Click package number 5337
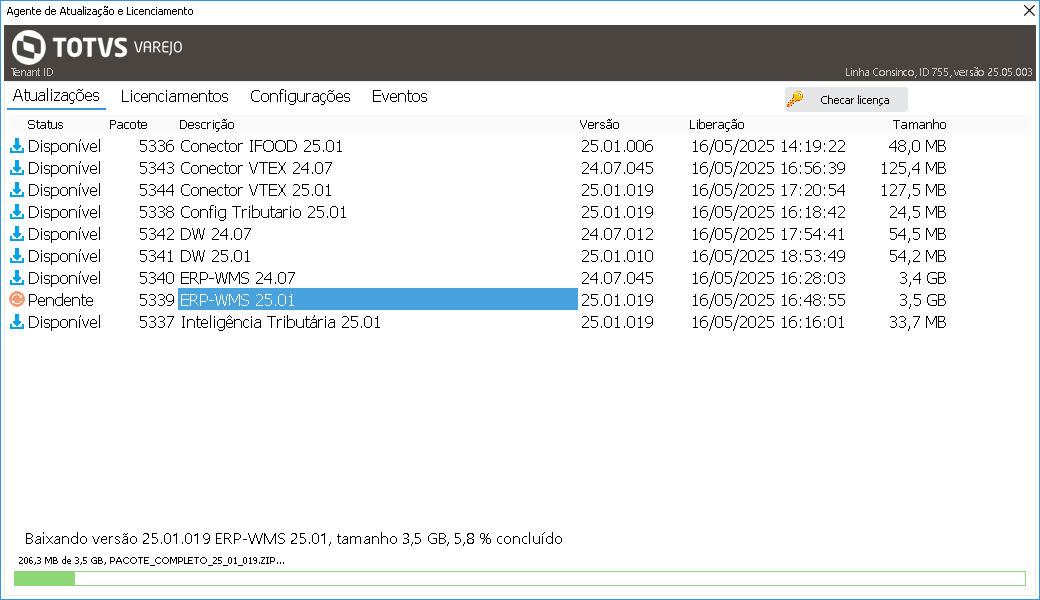Screen dimensions: 1040x600 pos(157,322)
